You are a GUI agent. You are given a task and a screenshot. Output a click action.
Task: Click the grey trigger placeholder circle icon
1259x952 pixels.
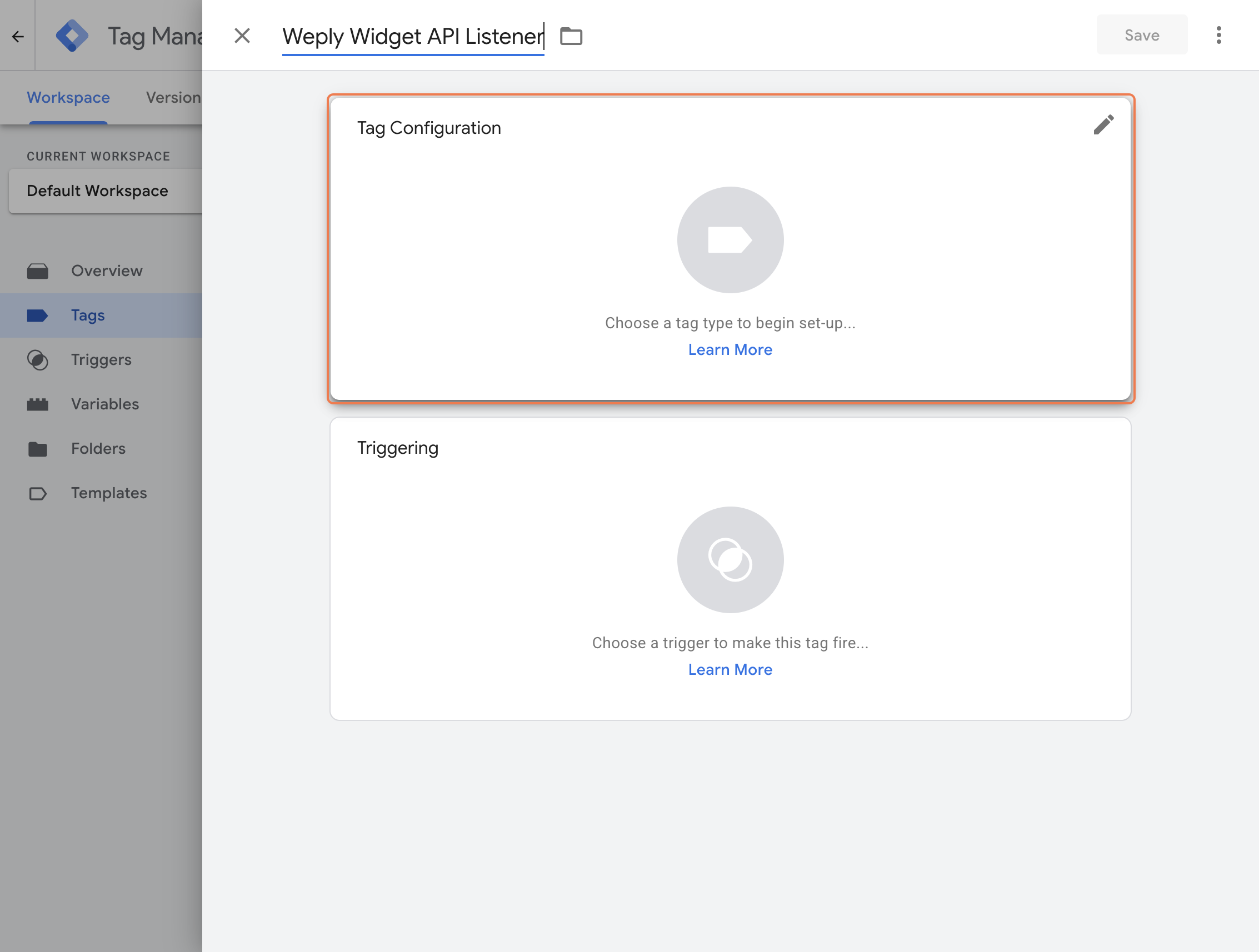pos(730,560)
